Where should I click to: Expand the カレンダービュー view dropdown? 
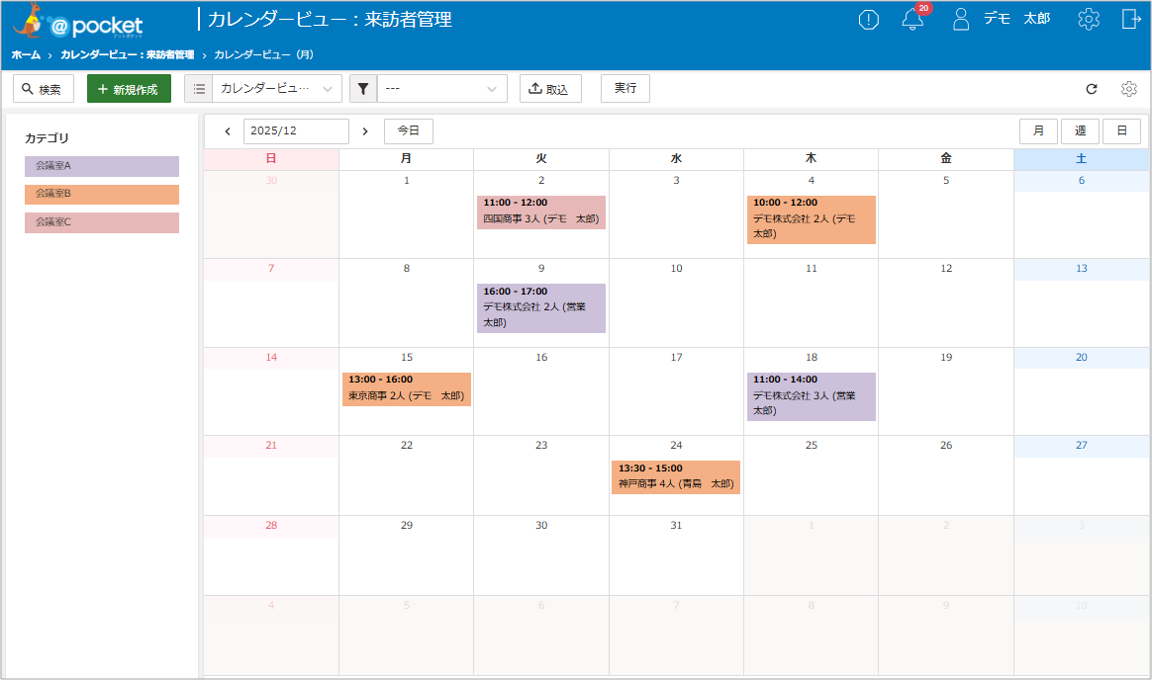click(277, 89)
